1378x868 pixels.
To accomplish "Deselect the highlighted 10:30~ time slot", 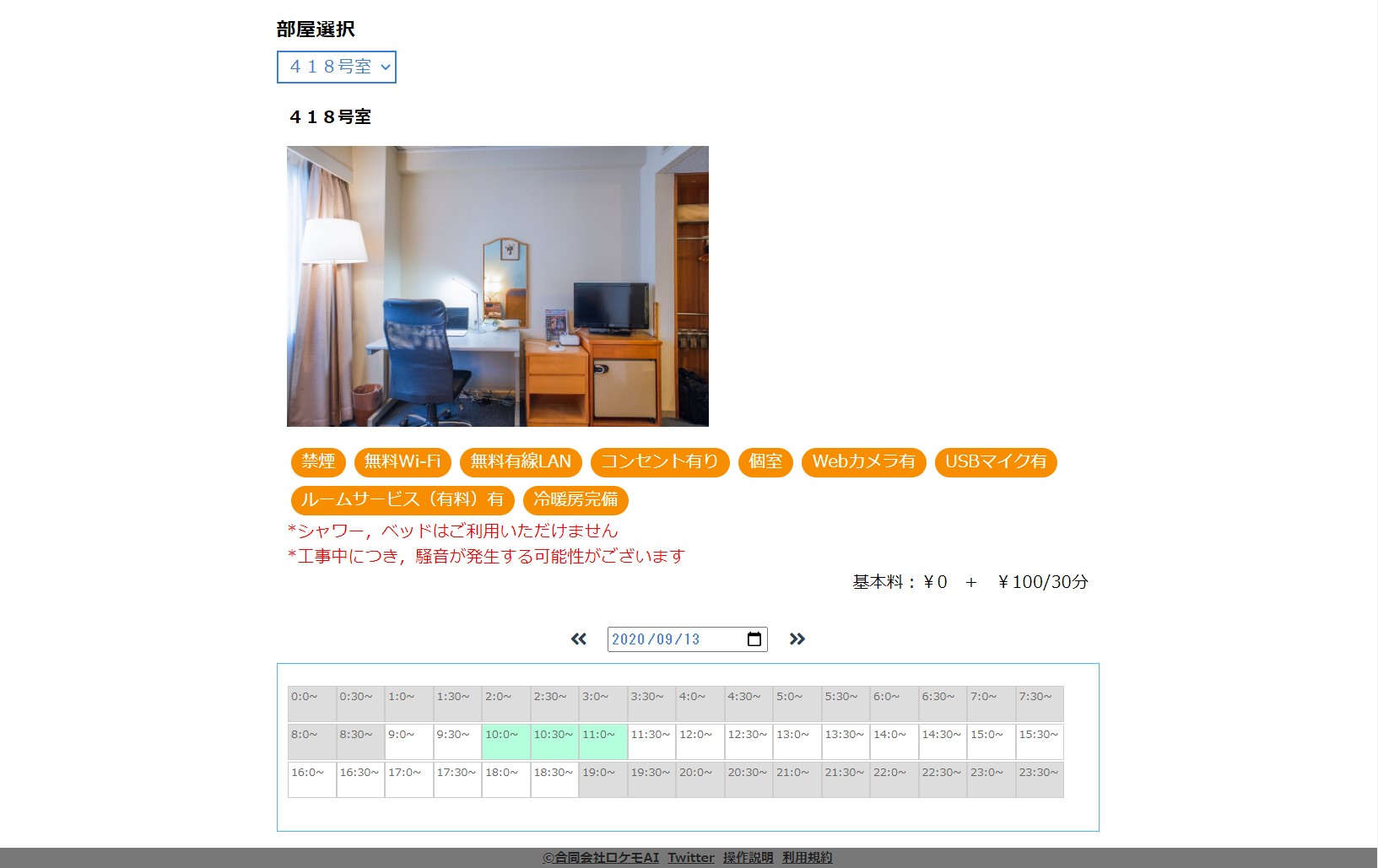I will point(554,742).
